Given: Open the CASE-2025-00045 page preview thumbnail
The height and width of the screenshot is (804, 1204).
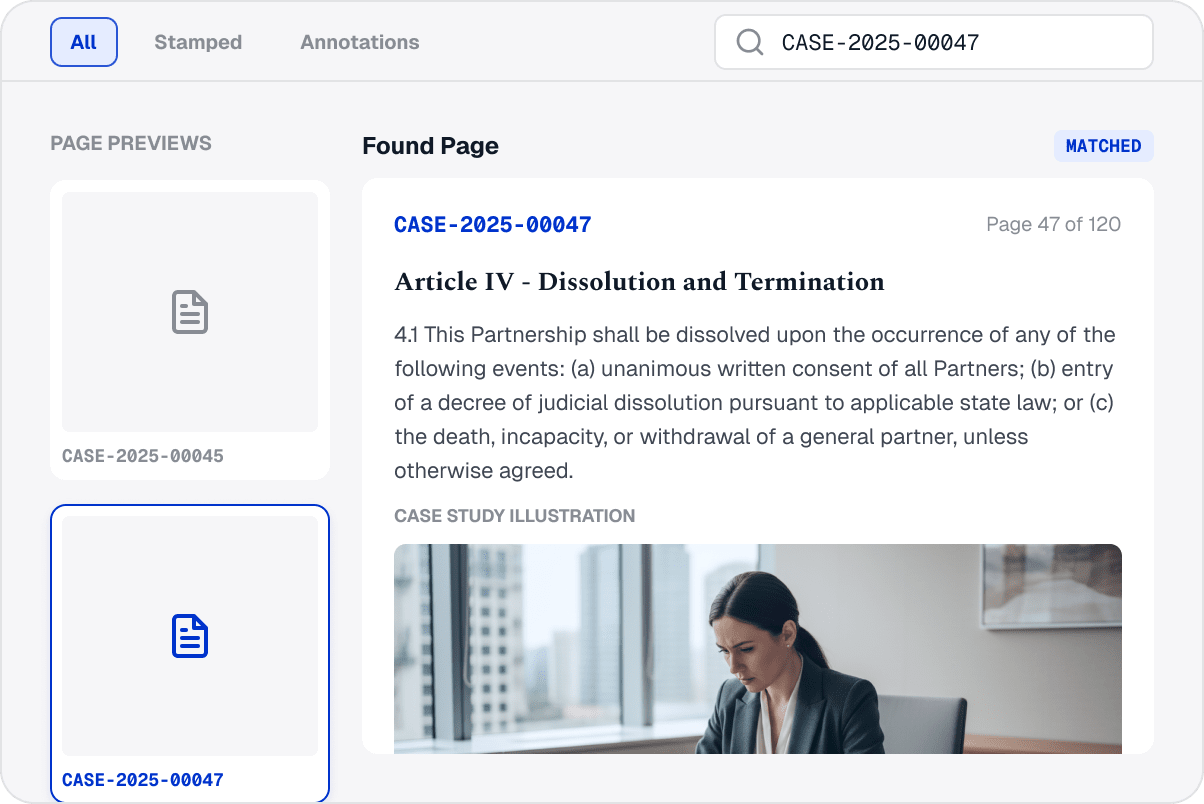Looking at the screenshot, I should pyautogui.click(x=190, y=330).
